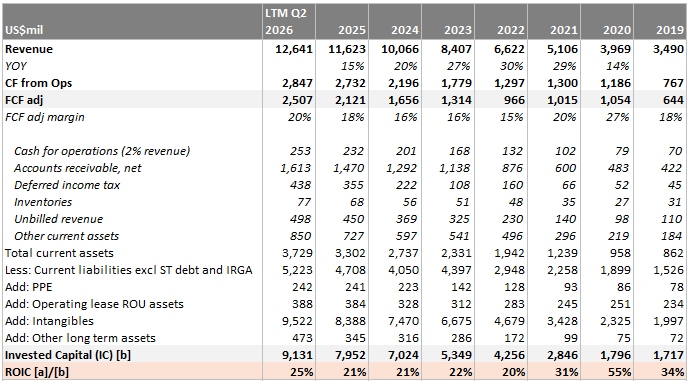
Task: Select the 'Other current assets' label
Action: pyautogui.click(x=67, y=236)
